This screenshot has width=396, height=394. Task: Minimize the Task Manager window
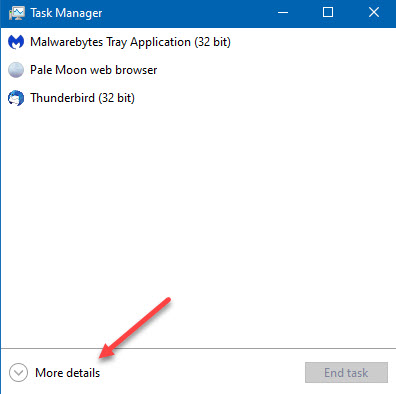(x=283, y=13)
